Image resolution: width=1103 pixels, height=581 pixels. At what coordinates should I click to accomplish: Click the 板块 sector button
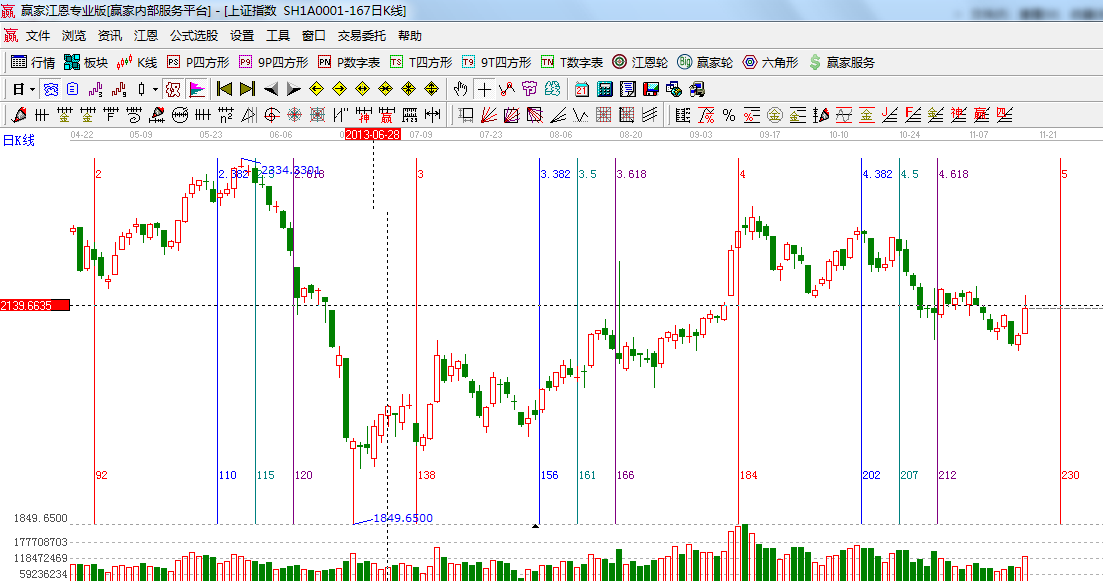tap(85, 62)
